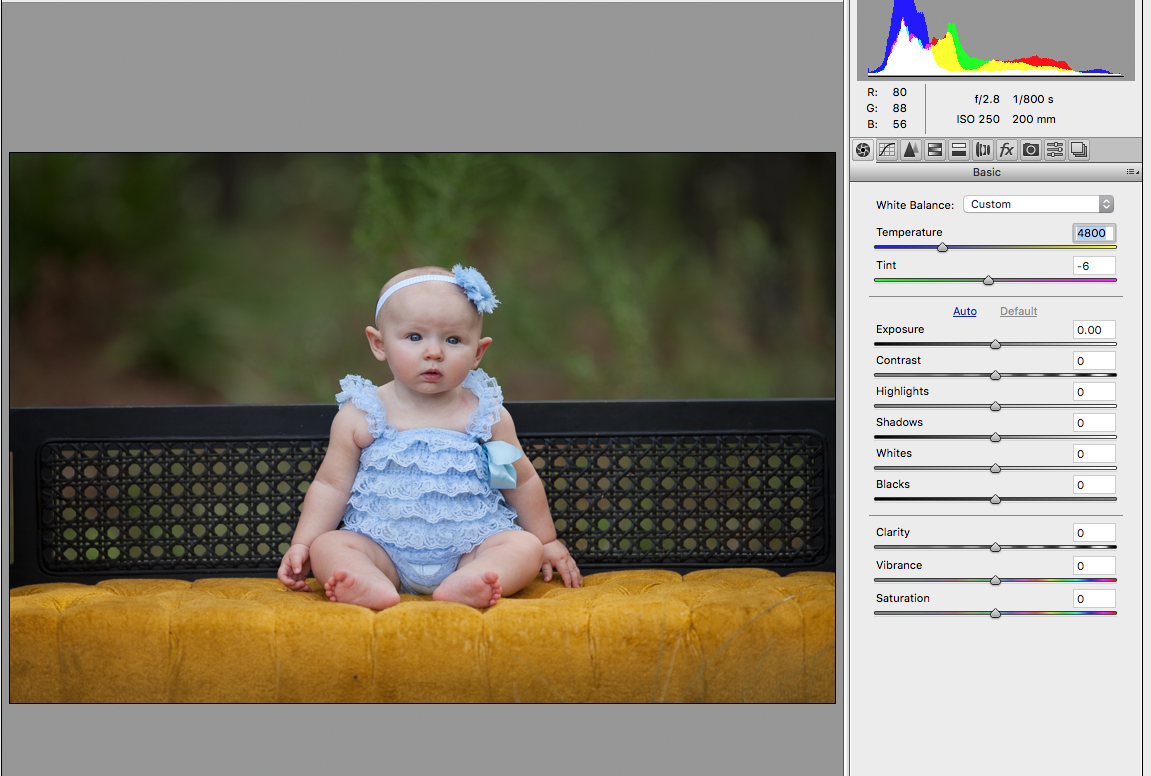
Task: Open the Effects fx panel
Action: pyautogui.click(x=1006, y=150)
